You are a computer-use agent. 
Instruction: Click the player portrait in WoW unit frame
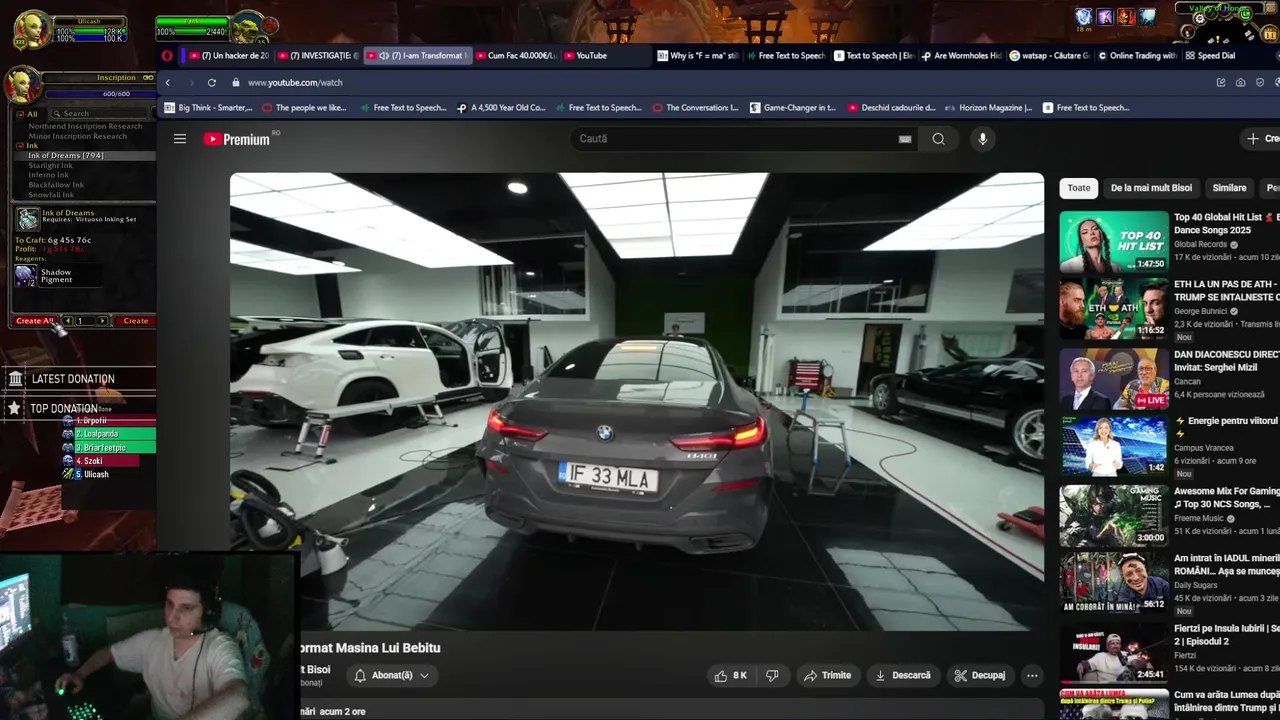[32, 28]
